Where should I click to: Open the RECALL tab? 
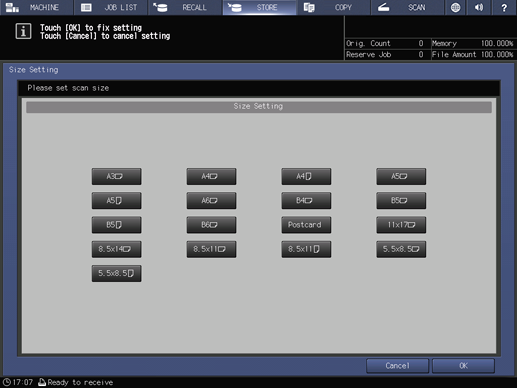185,7
